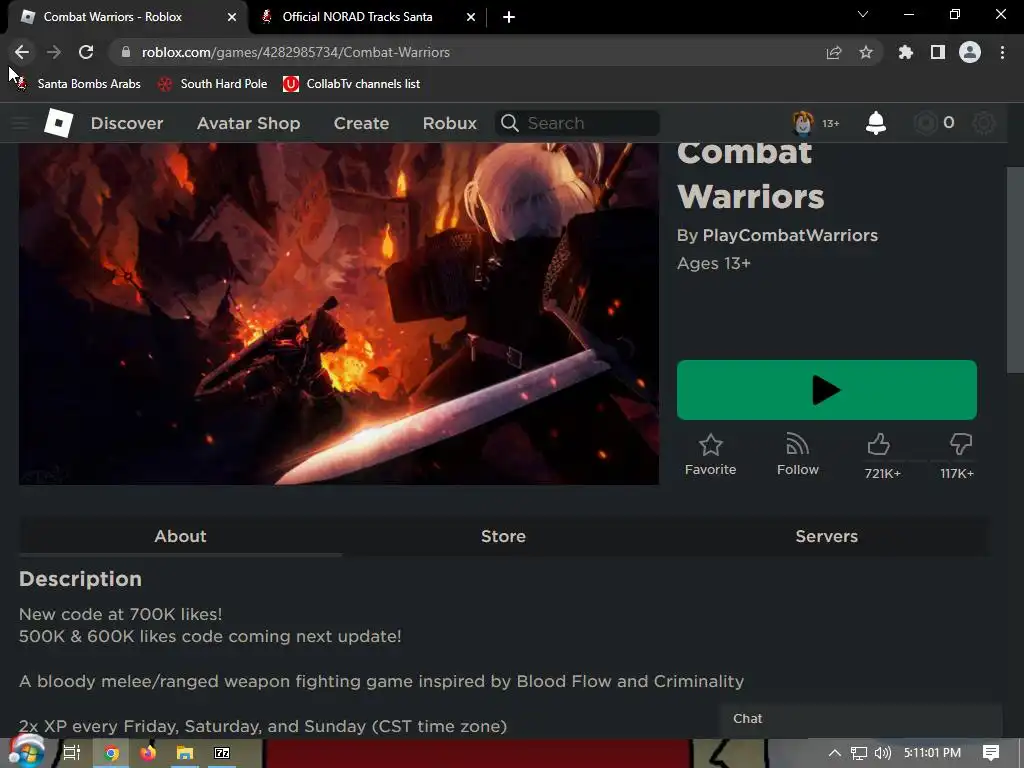Toggle the Chrome side panel
1024x768 pixels.
pyautogui.click(x=938, y=52)
